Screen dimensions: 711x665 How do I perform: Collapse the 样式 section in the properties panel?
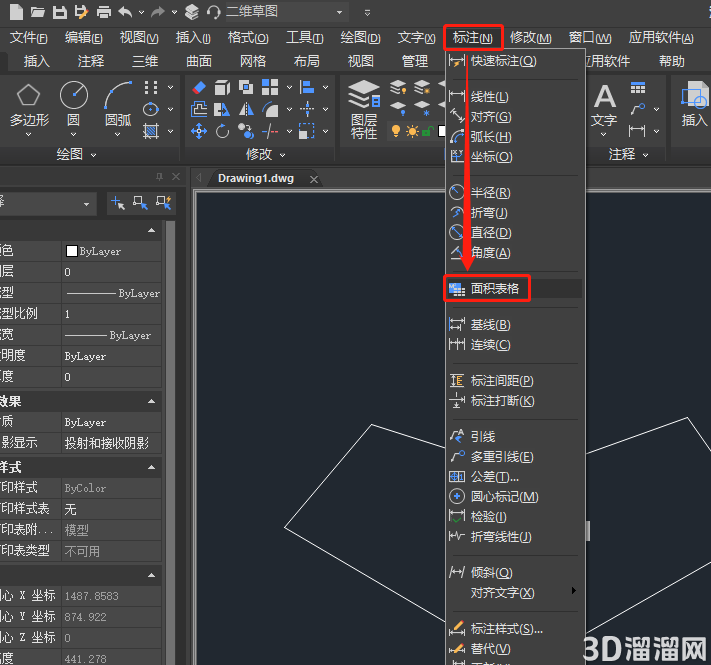tap(151, 467)
